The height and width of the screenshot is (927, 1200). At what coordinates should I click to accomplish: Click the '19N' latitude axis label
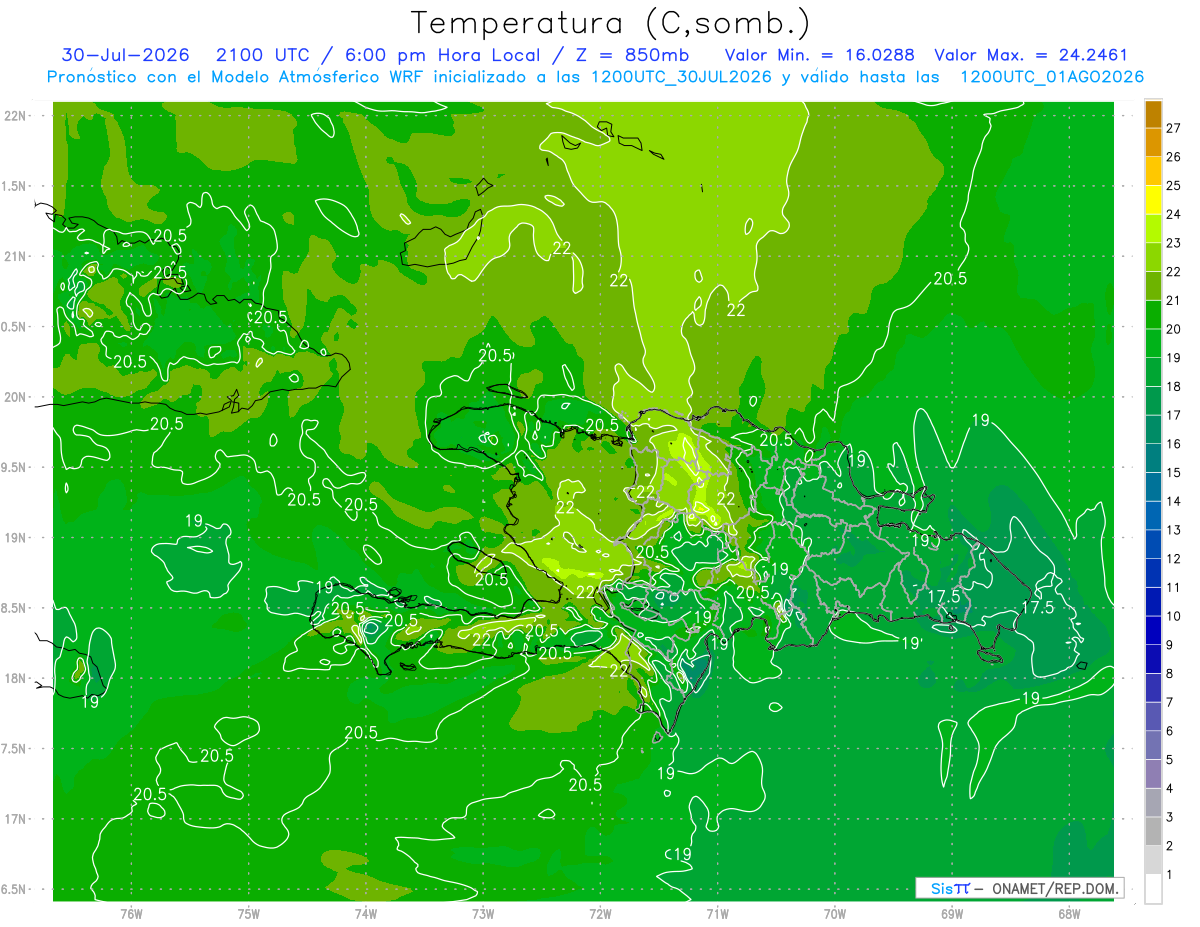tap(16, 538)
